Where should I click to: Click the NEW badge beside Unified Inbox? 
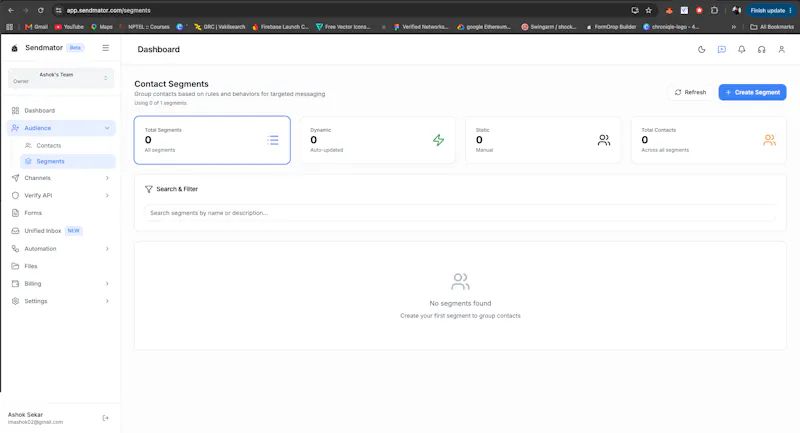click(x=73, y=231)
